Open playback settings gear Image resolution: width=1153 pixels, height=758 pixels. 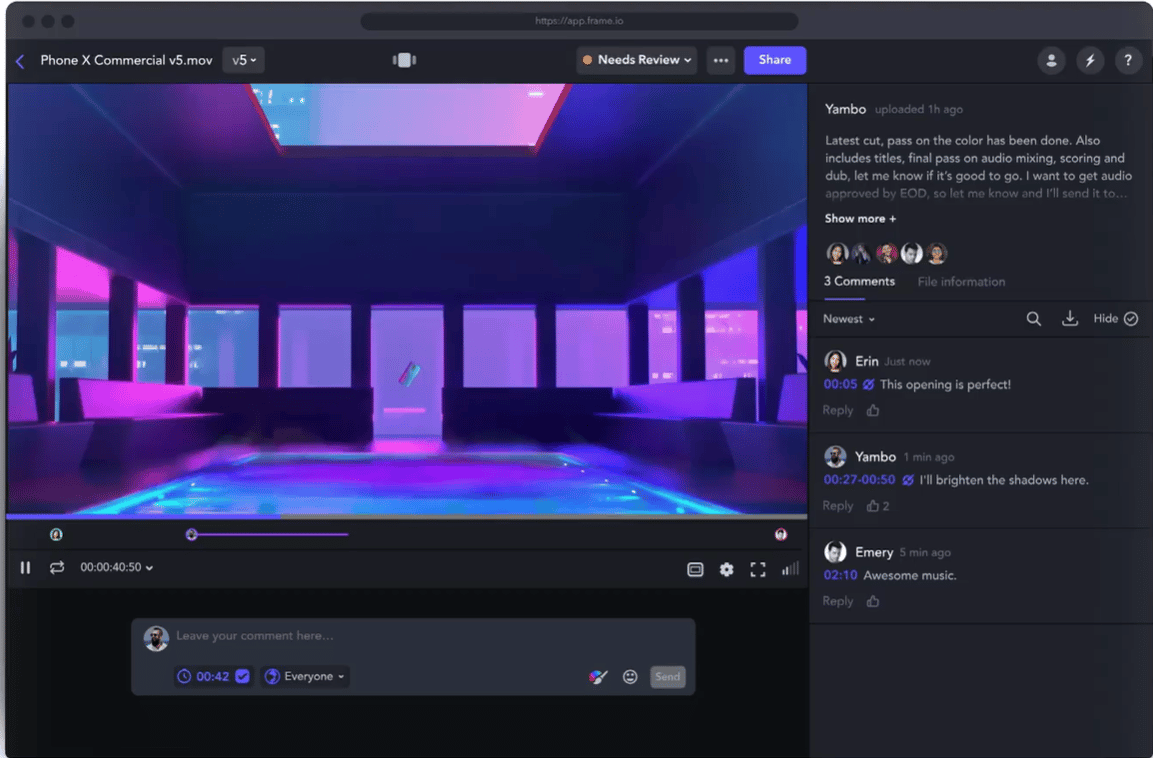pyautogui.click(x=727, y=569)
